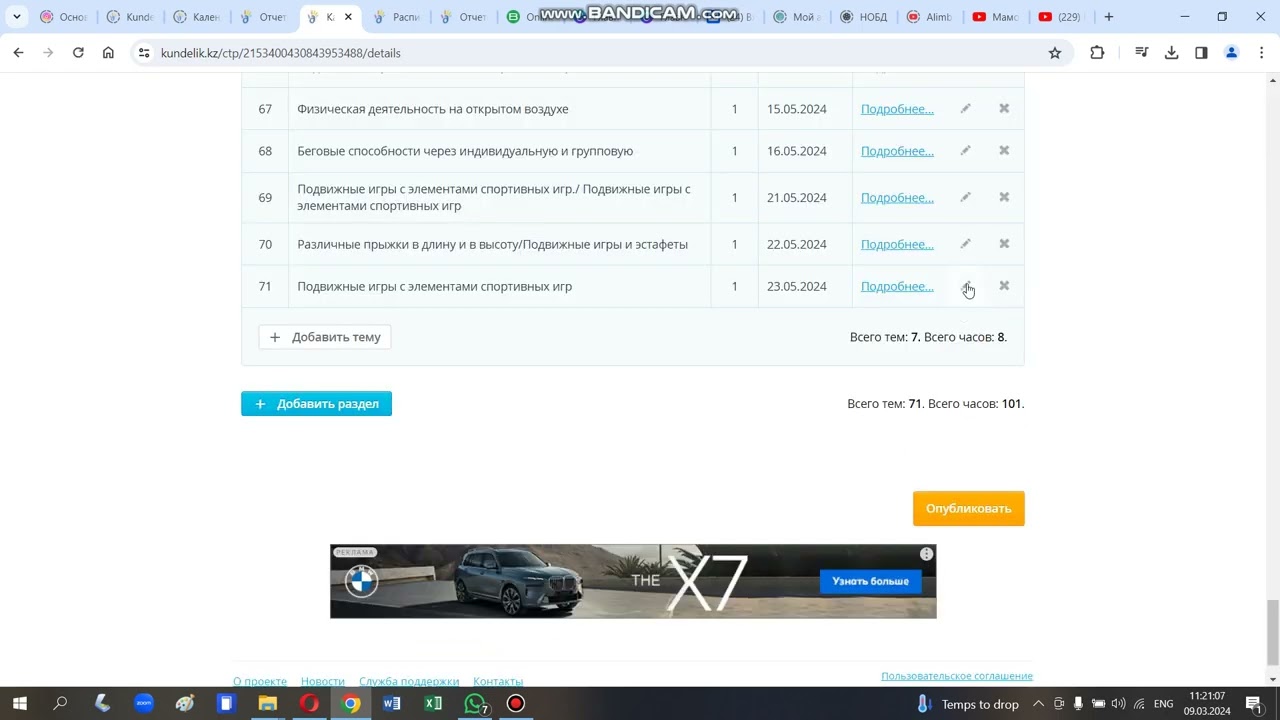Switch to the Распи browser tab

(398, 17)
